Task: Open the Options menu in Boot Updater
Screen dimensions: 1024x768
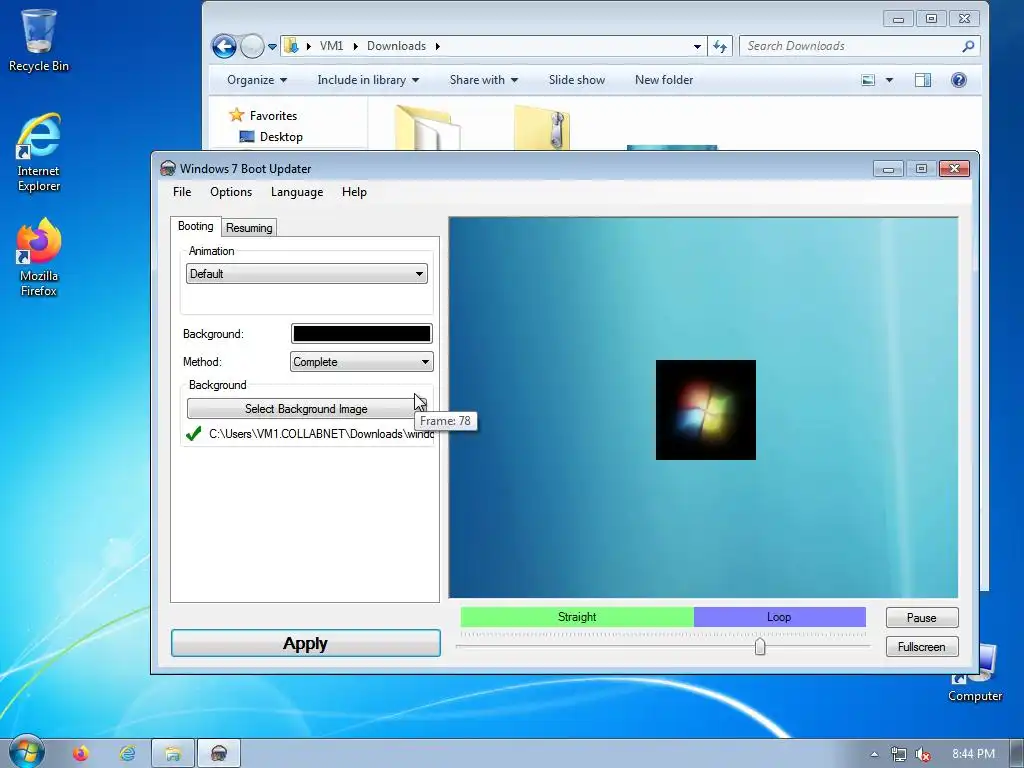Action: [231, 192]
